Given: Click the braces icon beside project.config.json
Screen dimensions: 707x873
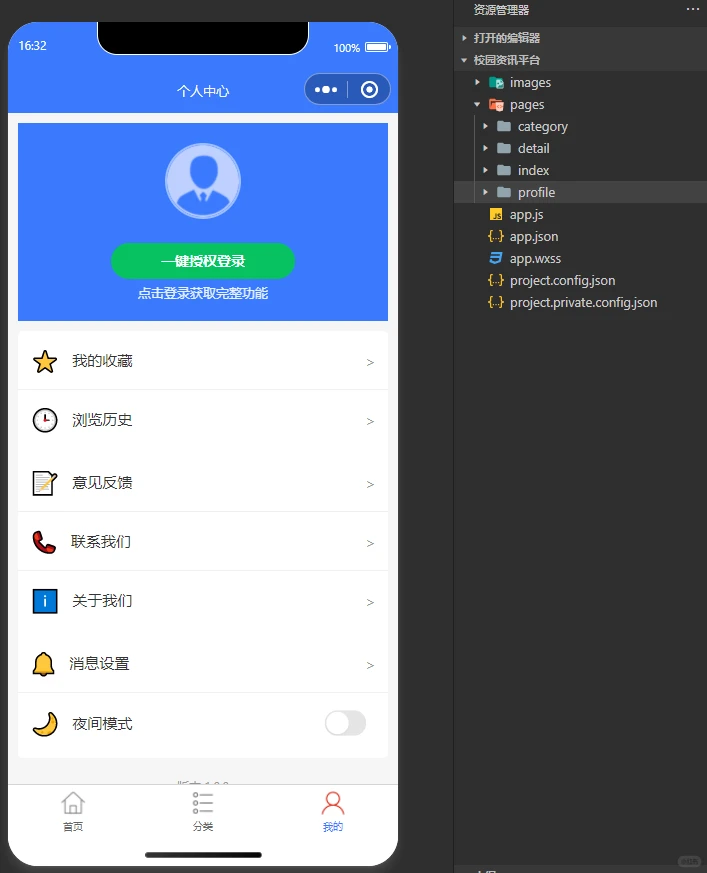Looking at the screenshot, I should click(x=496, y=280).
